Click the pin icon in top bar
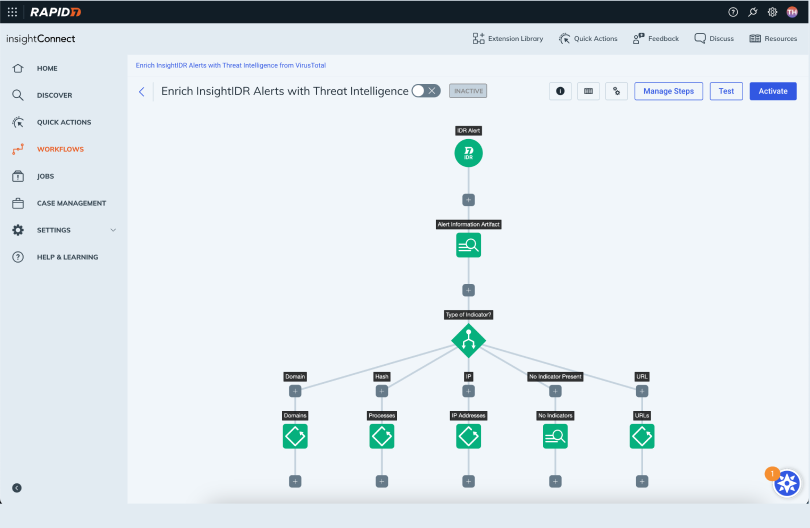810x528 pixels. click(x=752, y=12)
